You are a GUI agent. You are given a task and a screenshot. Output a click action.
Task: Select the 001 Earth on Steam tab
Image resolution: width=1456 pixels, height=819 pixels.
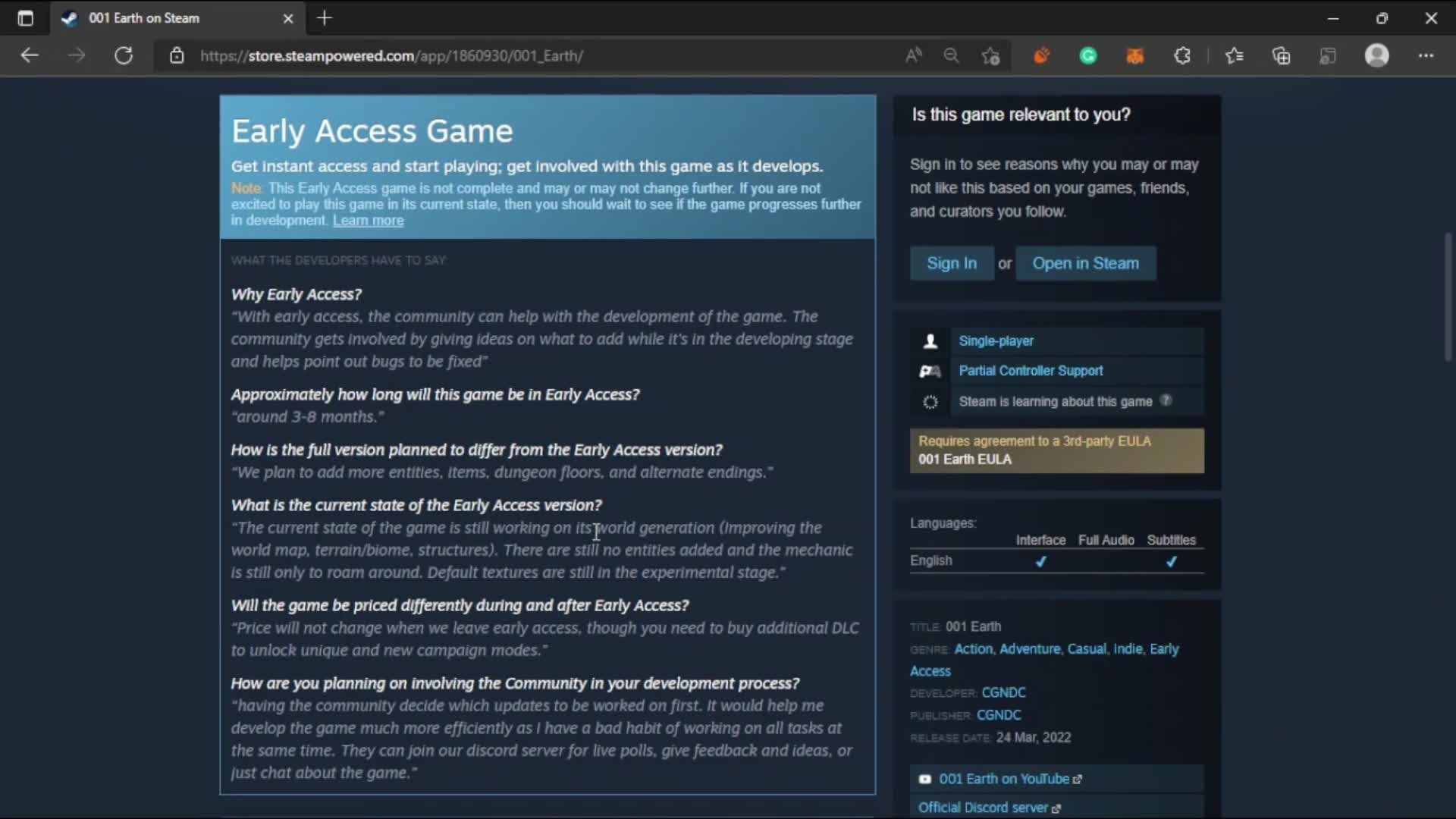(x=144, y=18)
